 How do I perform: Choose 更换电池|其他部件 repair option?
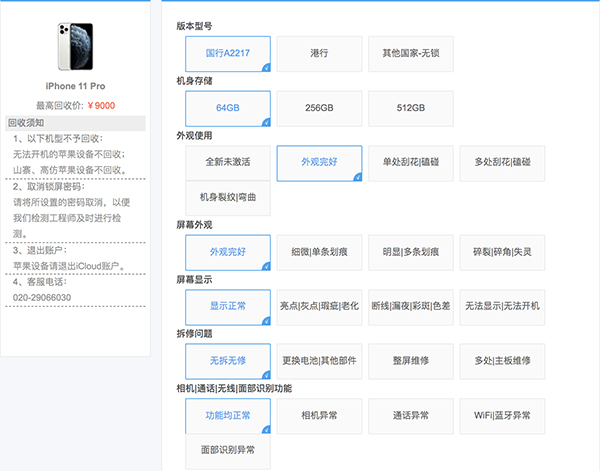[319, 362]
